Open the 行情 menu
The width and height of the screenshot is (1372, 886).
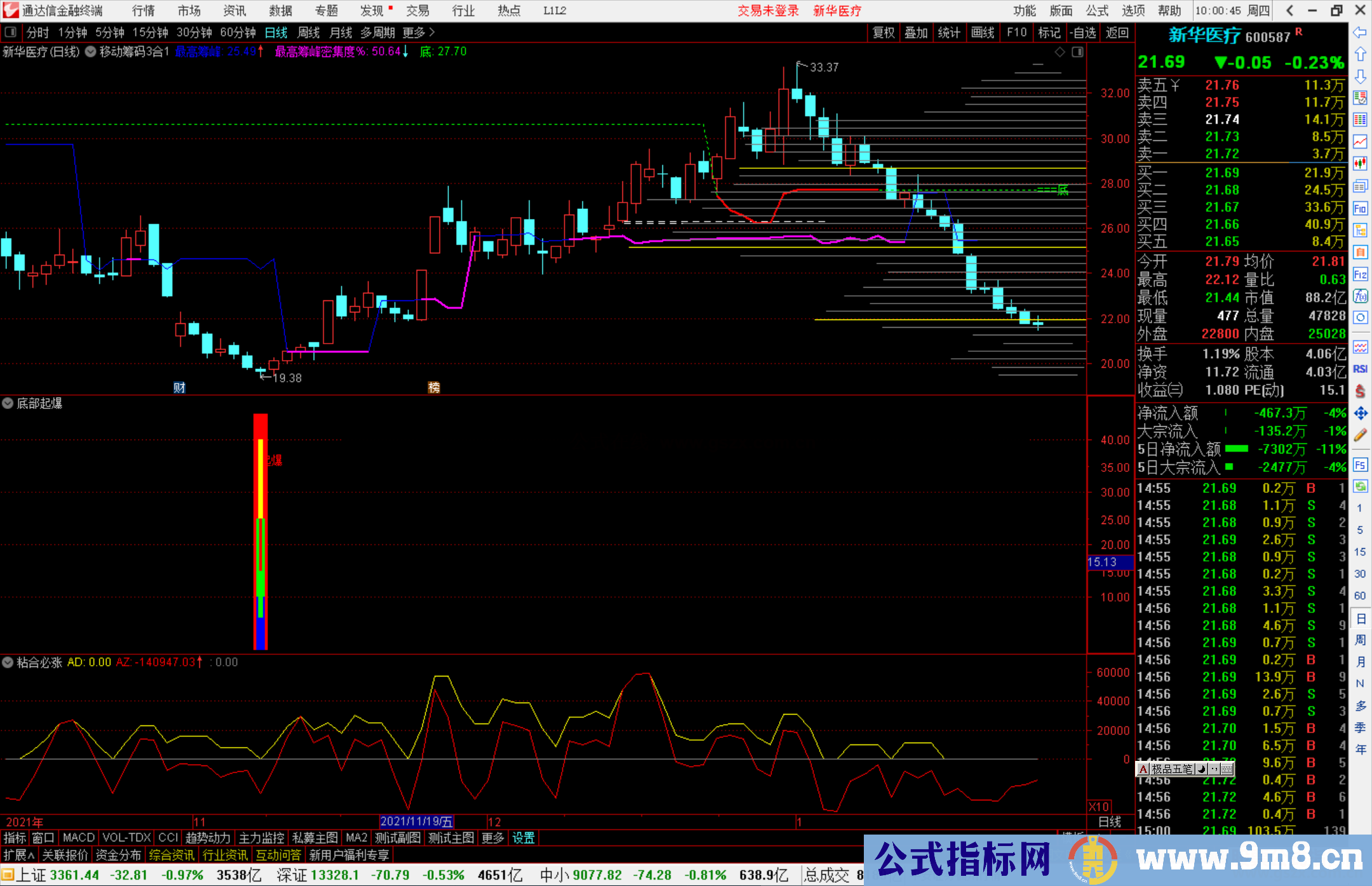[x=144, y=11]
